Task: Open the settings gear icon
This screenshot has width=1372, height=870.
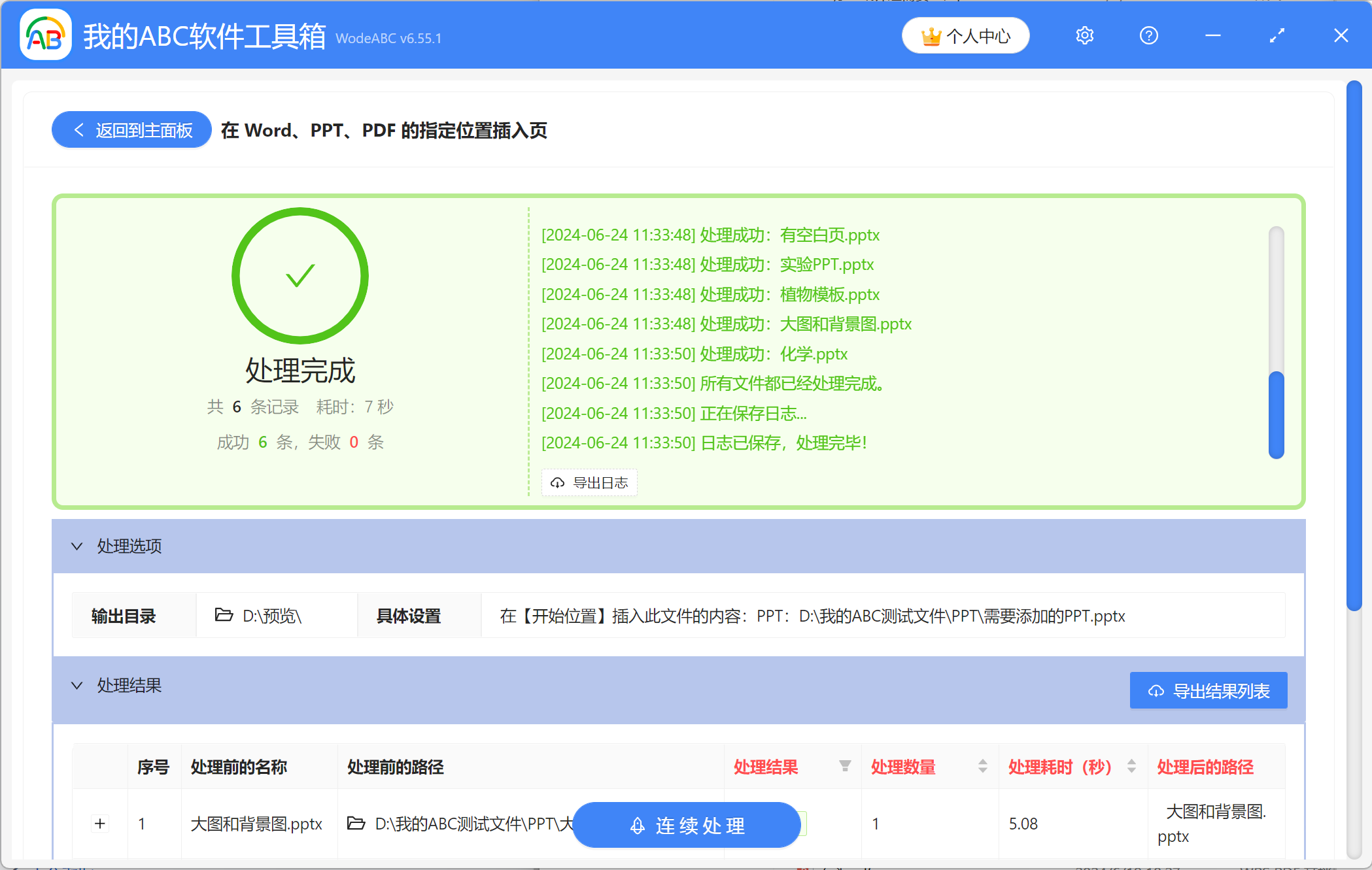Action: [x=1084, y=35]
